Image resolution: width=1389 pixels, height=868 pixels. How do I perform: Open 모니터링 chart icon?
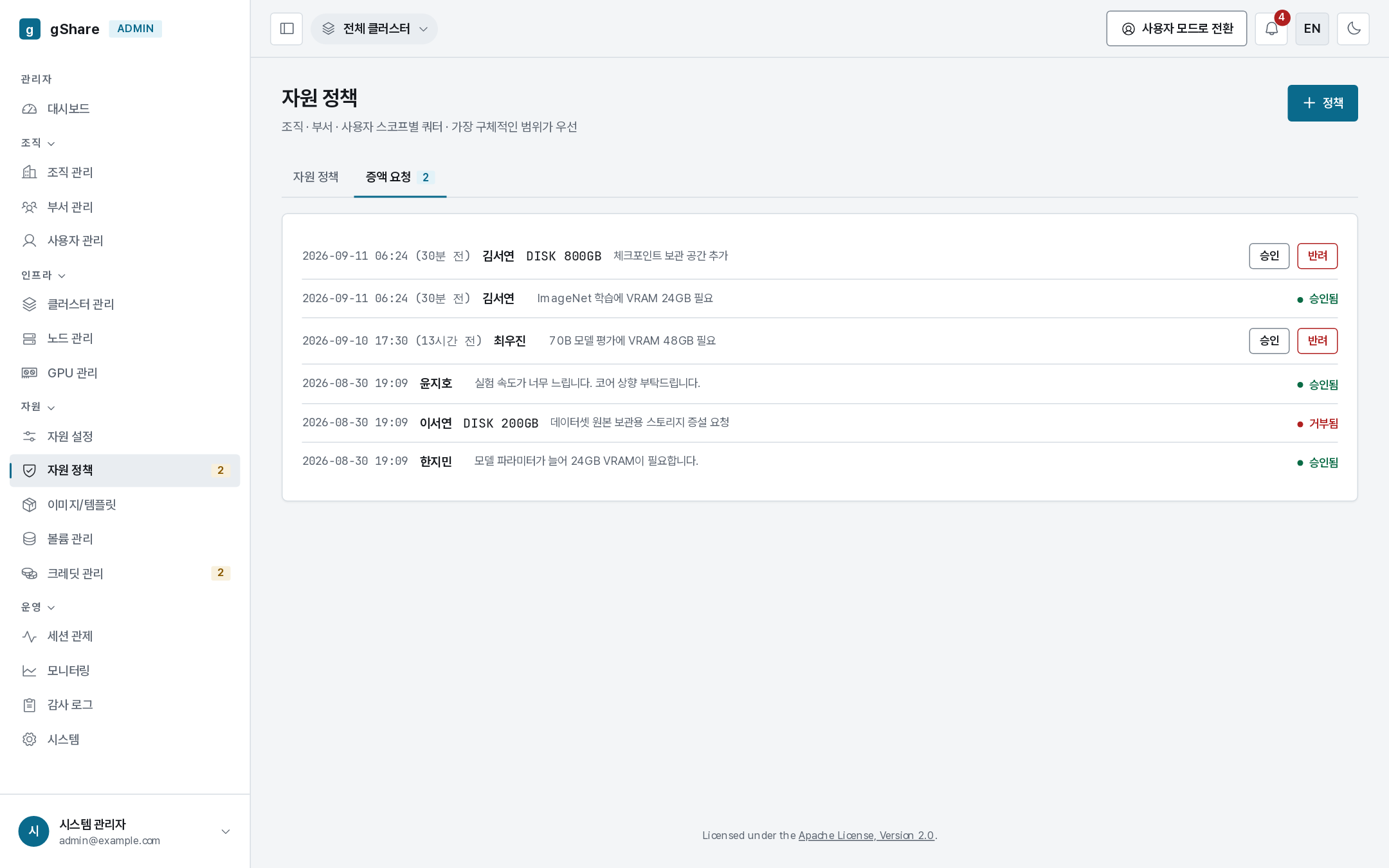click(x=29, y=671)
